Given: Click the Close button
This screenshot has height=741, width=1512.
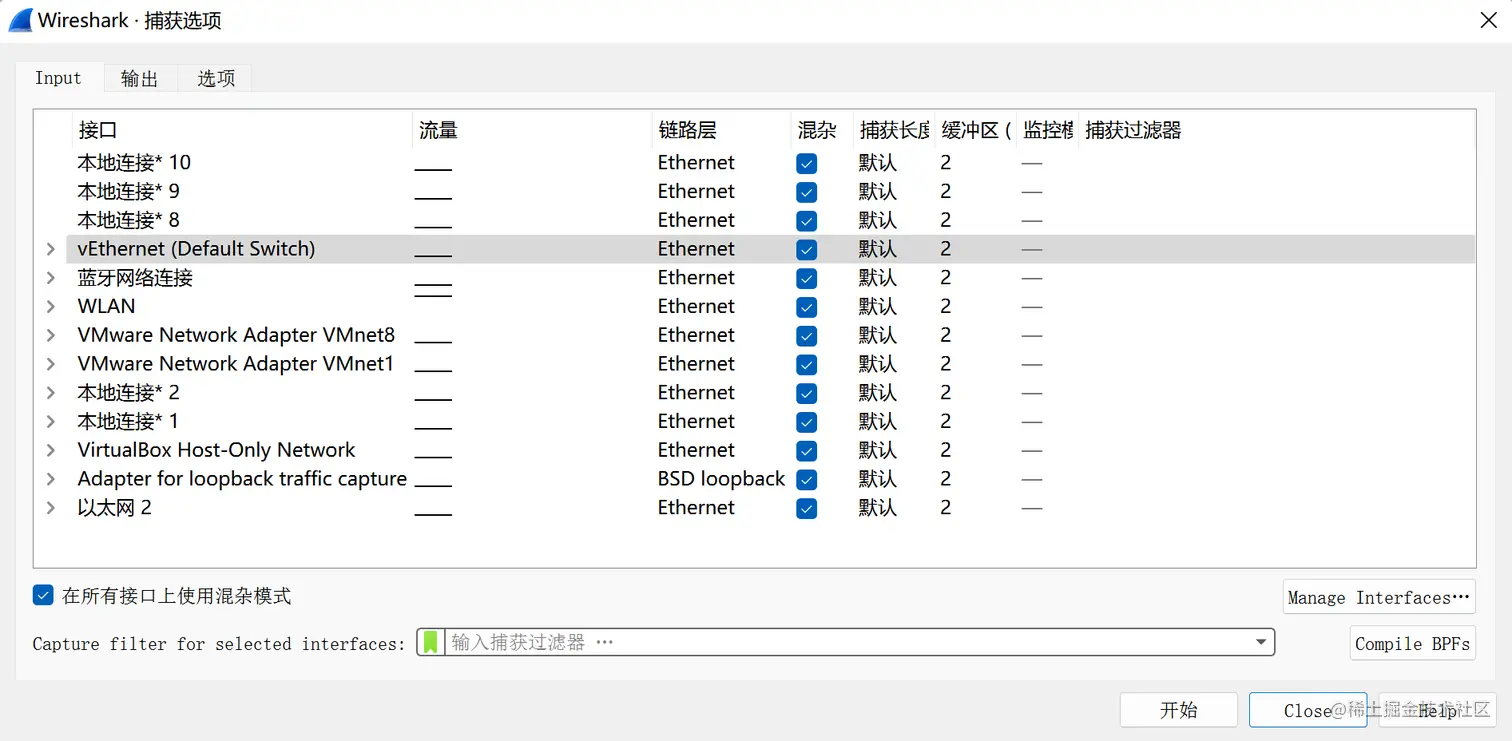Looking at the screenshot, I should [x=1308, y=710].
